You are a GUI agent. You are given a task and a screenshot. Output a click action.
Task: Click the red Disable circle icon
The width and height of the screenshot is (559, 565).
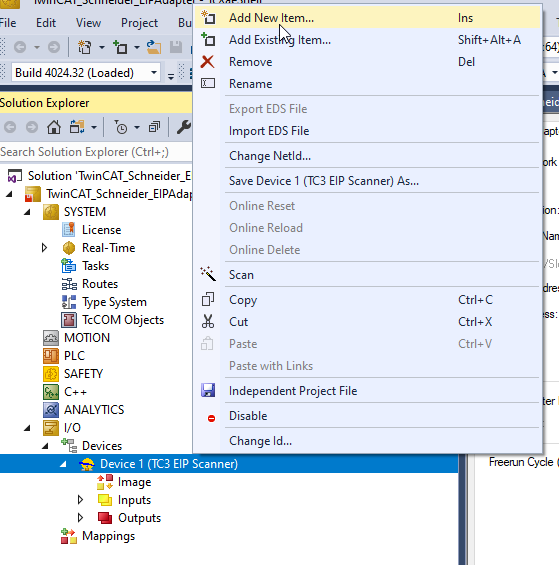(211, 418)
